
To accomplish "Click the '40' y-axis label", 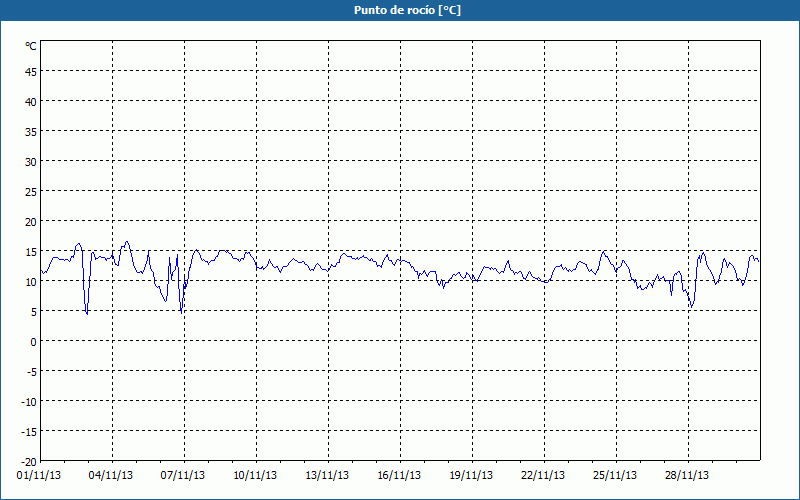I will [x=31, y=102].
